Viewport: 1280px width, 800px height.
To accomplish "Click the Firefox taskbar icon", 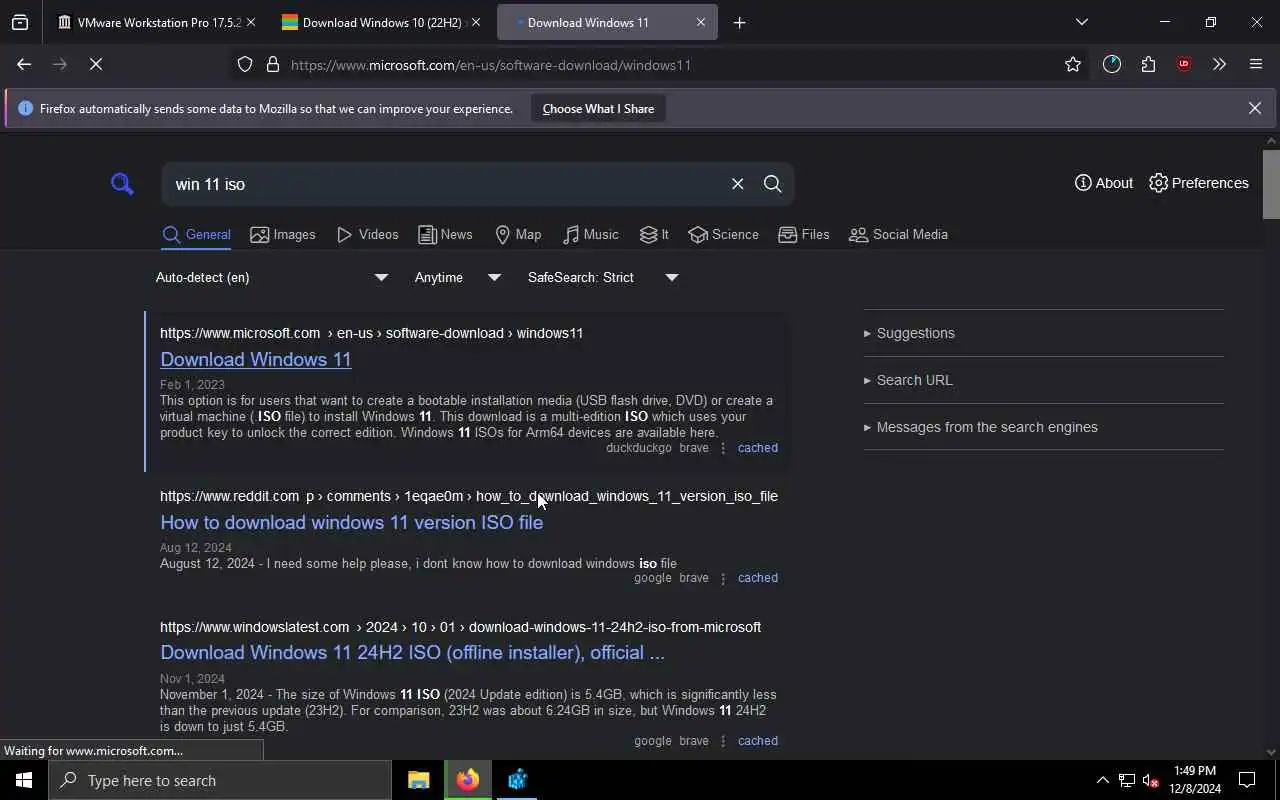I will coord(468,780).
